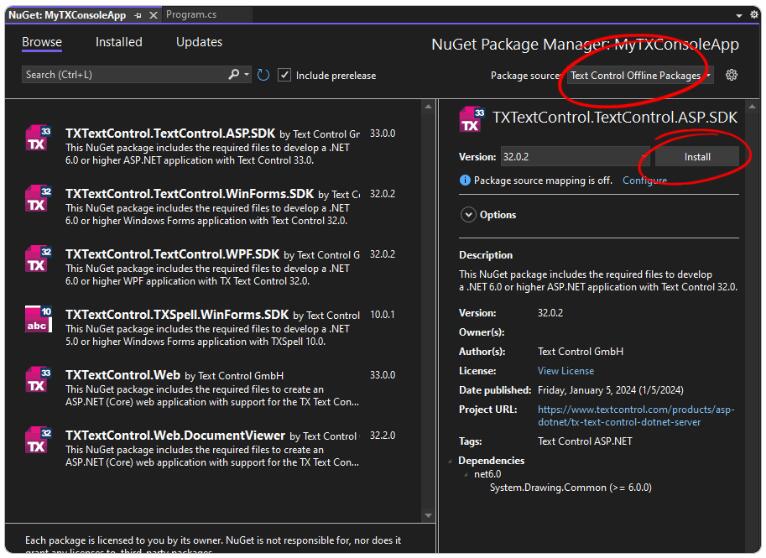The width and height of the screenshot is (766, 558).
Task: Open the Program.cs document tab
Action: tap(191, 15)
